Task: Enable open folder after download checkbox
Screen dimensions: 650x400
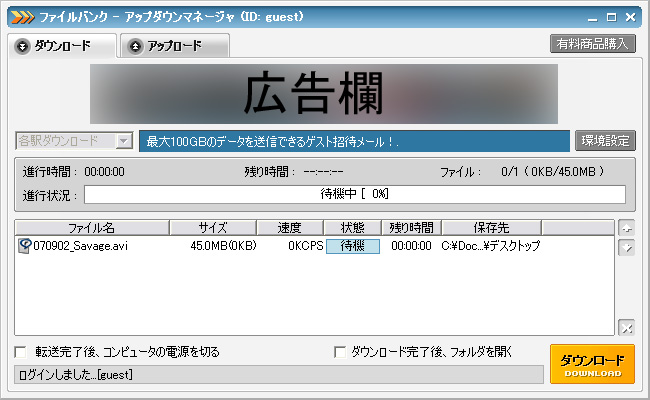Action: pos(340,352)
